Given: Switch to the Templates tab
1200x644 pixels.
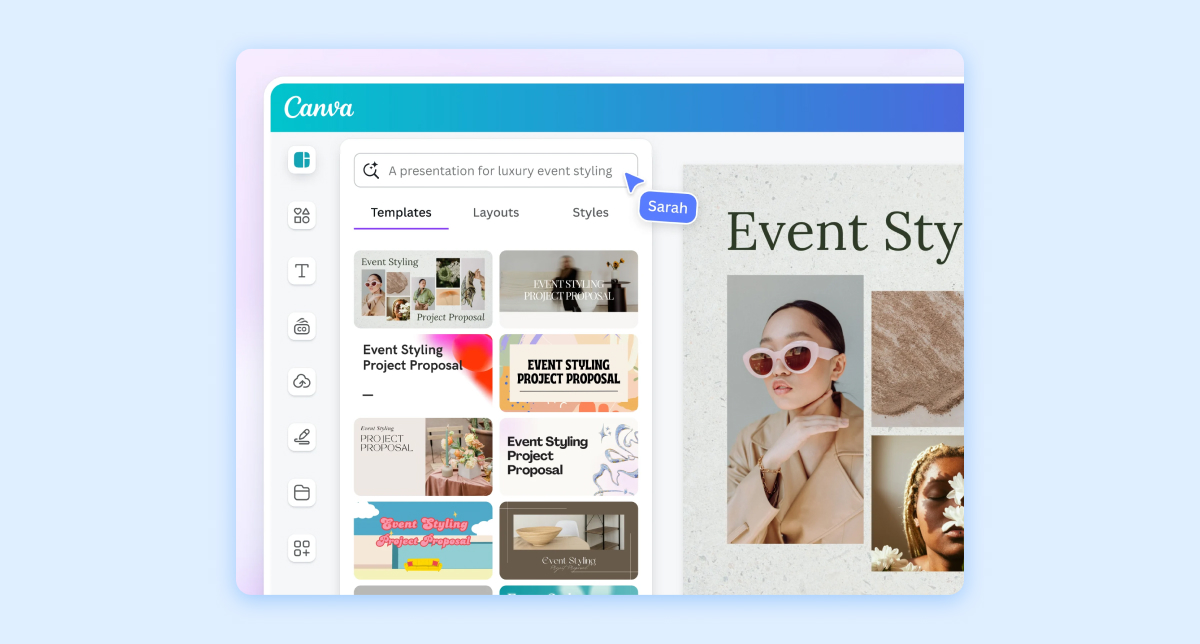Looking at the screenshot, I should tap(401, 213).
